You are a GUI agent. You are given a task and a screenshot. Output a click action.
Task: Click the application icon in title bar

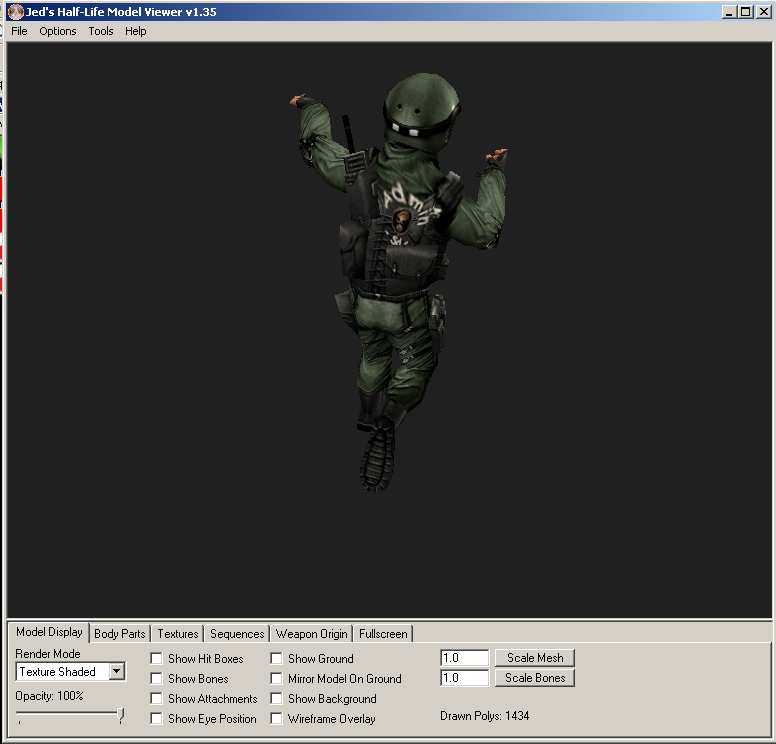coord(15,11)
